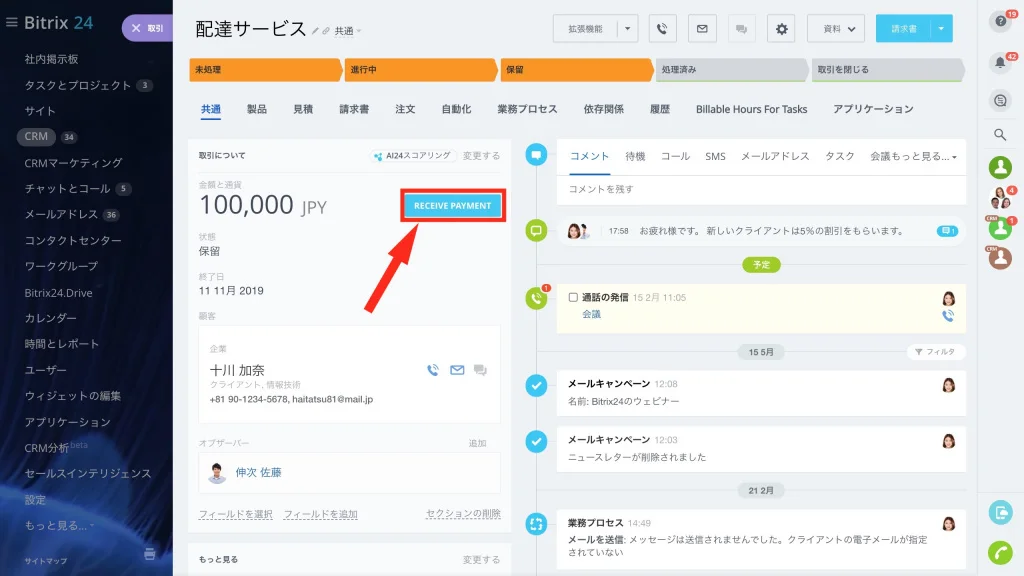Open the 資料 dropdown
This screenshot has height=576, width=1024.
click(836, 29)
